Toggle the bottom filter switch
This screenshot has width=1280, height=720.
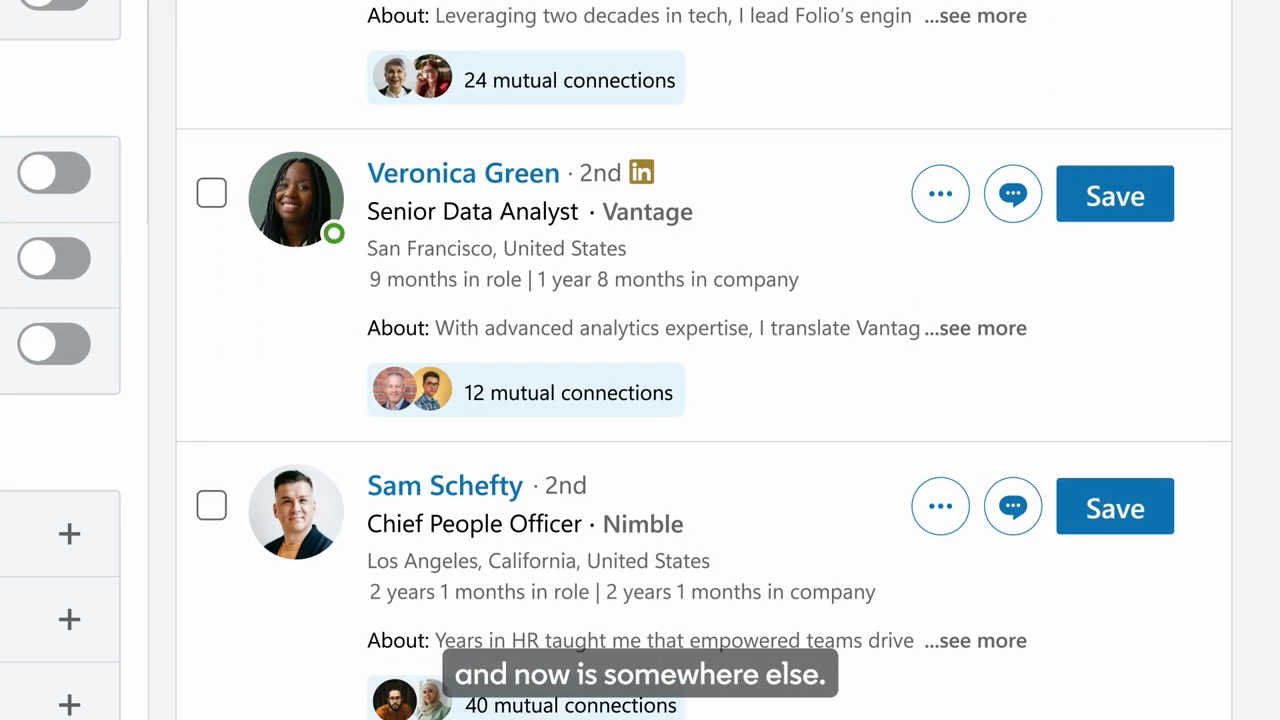click(x=54, y=344)
